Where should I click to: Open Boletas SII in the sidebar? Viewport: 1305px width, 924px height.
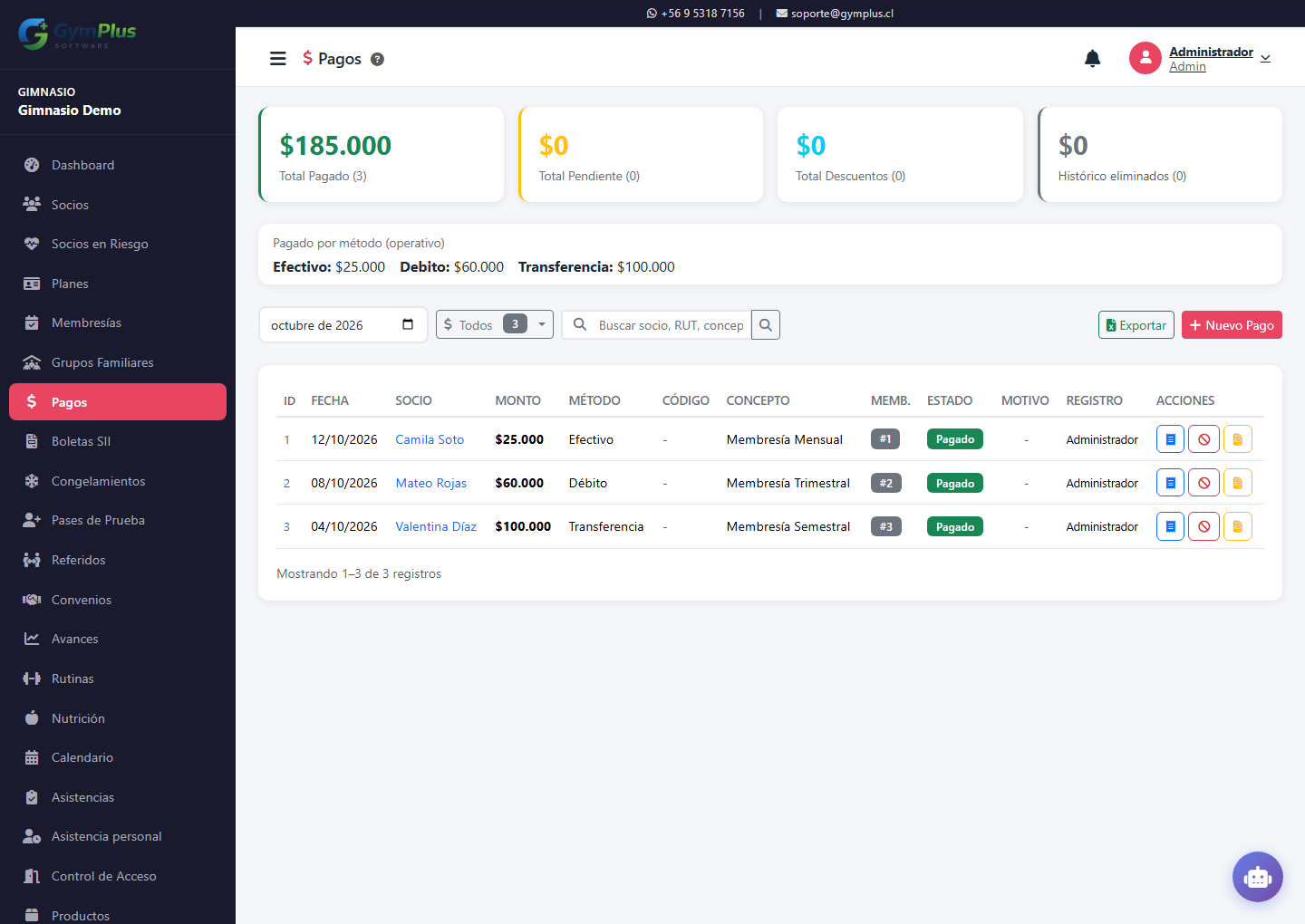click(x=118, y=441)
